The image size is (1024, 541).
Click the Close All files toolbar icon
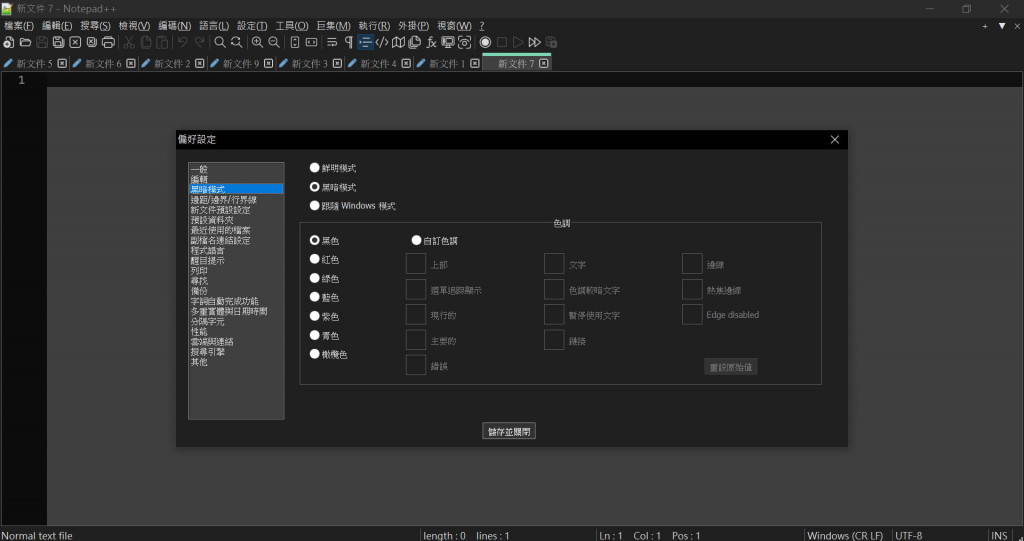92,42
